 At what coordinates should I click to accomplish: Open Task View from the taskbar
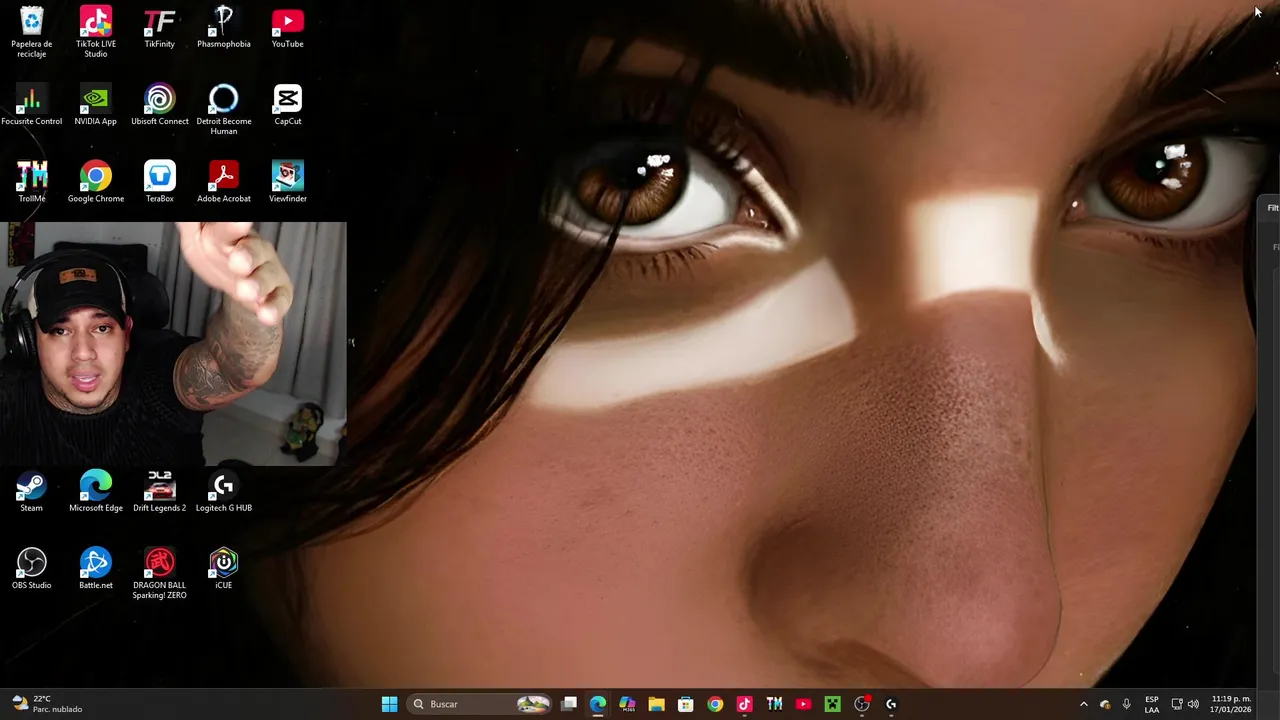click(x=569, y=704)
